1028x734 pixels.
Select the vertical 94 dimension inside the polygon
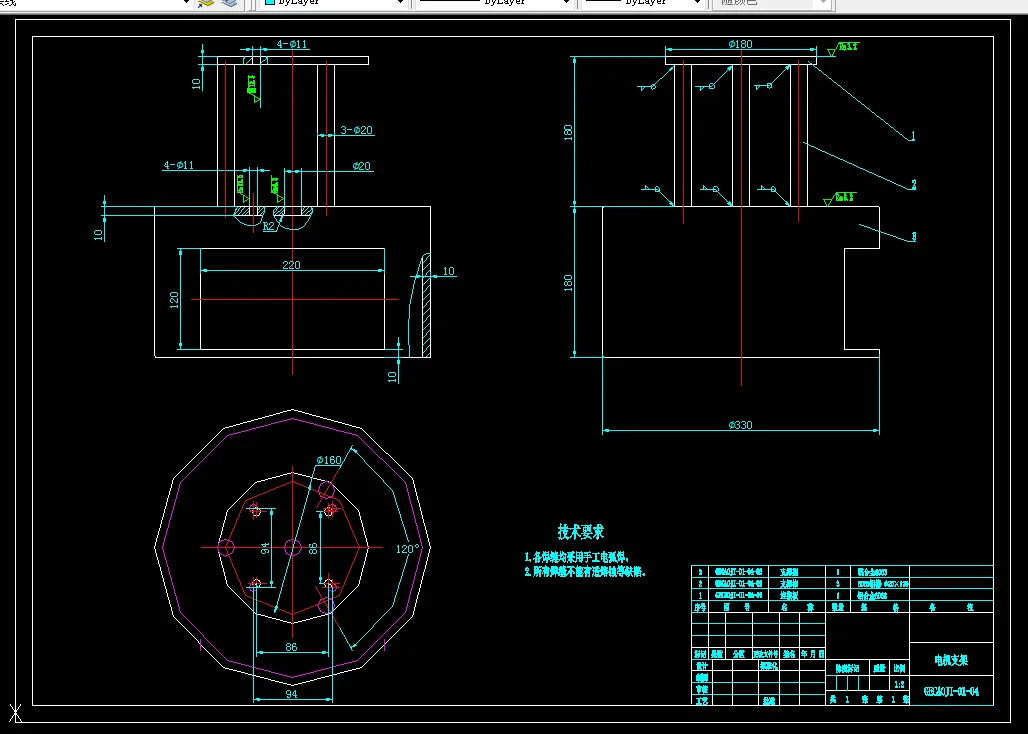[265, 548]
